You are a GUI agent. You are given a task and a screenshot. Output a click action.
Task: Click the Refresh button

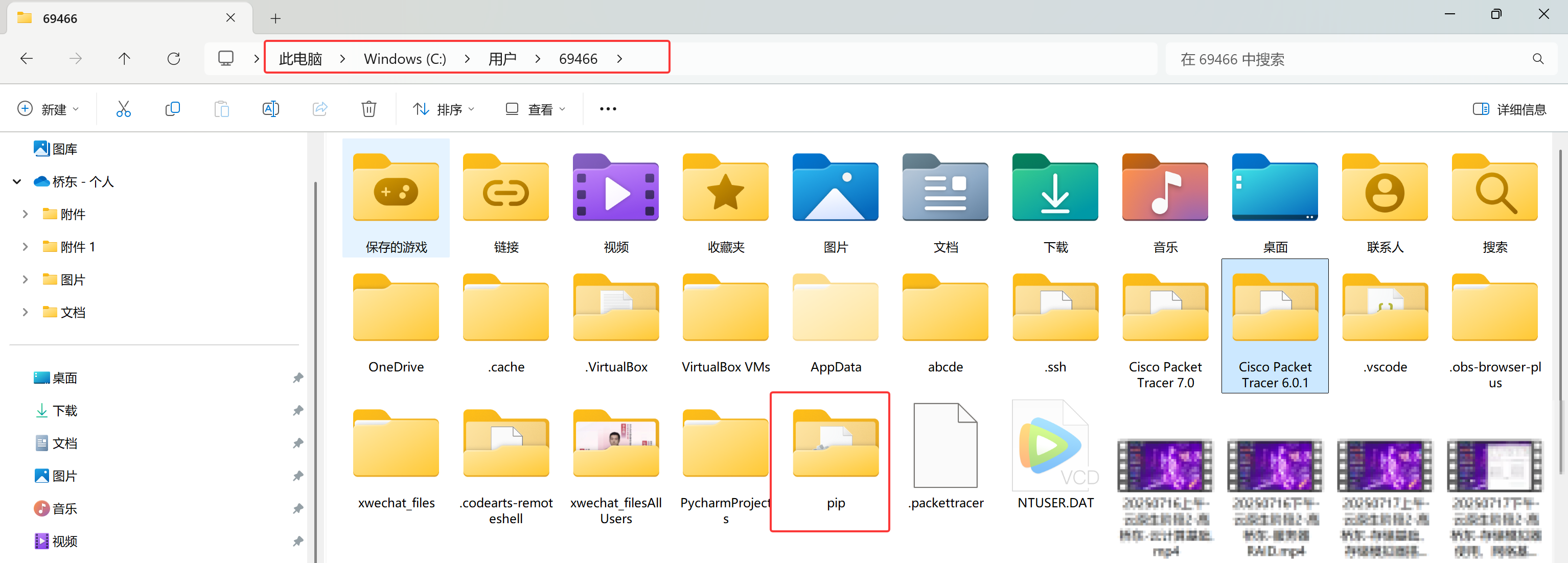(x=173, y=59)
